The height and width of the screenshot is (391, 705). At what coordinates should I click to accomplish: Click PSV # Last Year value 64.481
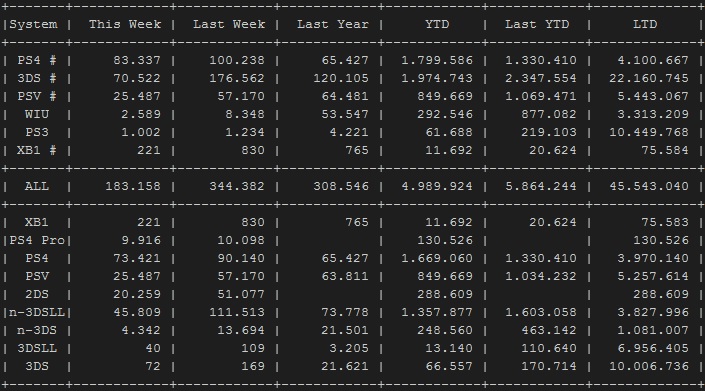[x=345, y=96]
